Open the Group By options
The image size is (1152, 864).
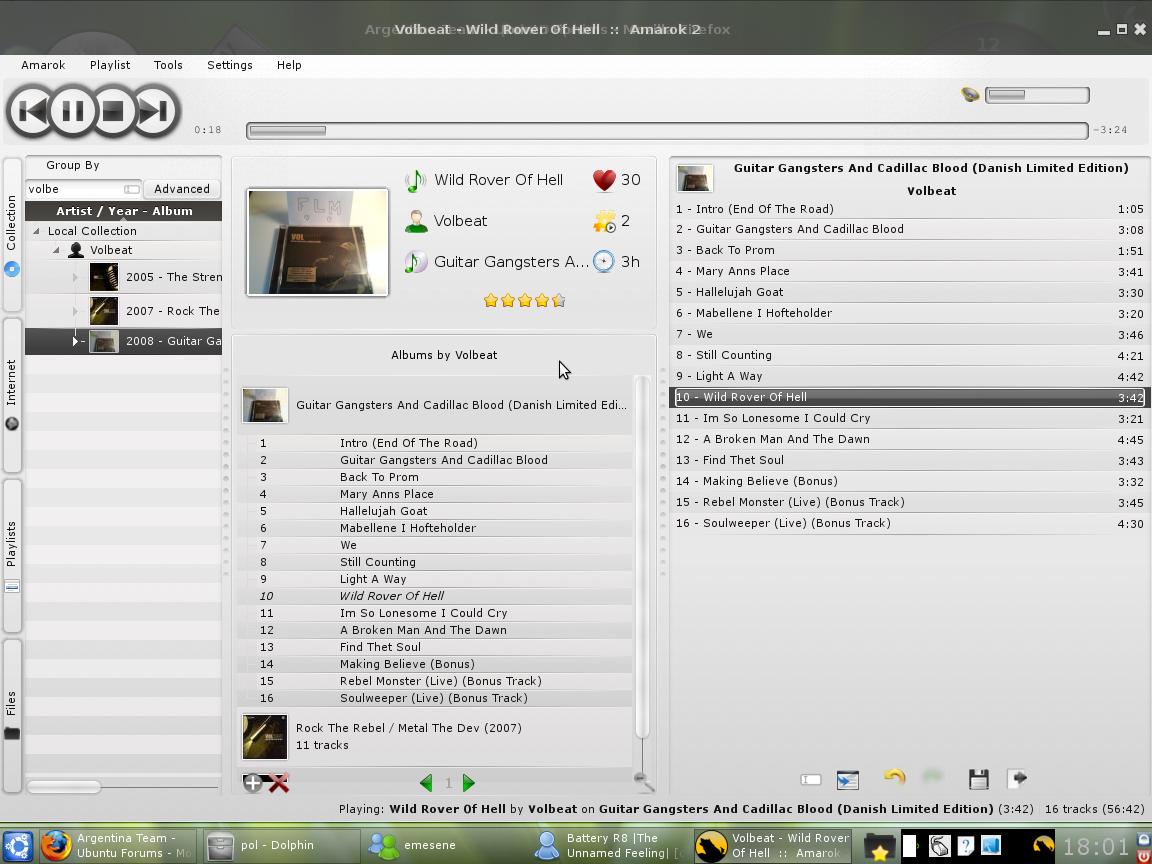point(73,165)
